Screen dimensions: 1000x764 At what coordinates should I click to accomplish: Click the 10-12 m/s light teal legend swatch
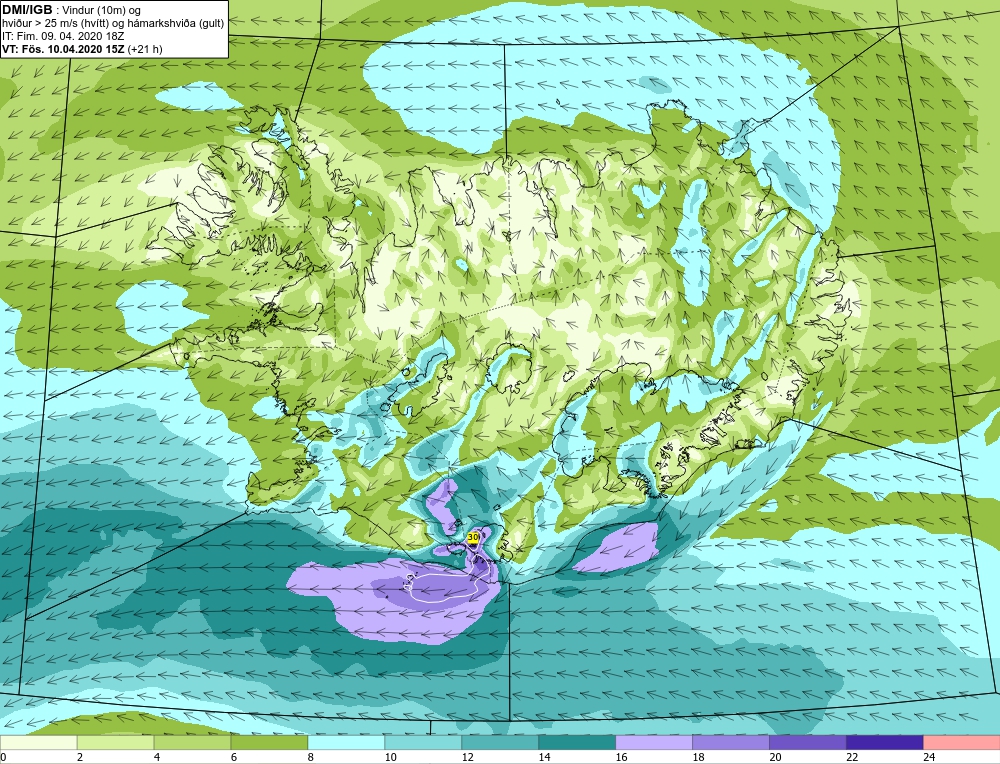click(423, 743)
